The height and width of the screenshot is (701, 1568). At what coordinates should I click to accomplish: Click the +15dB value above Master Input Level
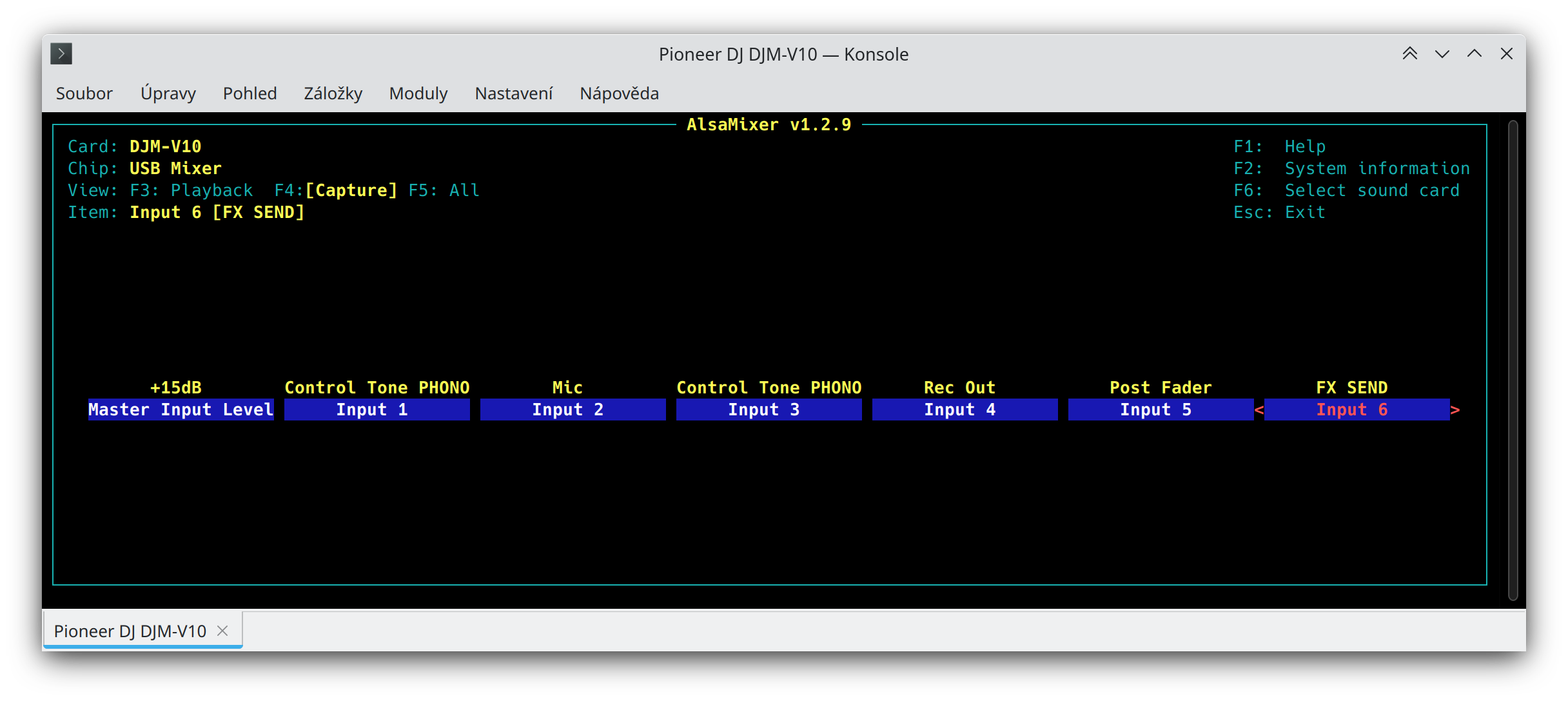coord(176,388)
